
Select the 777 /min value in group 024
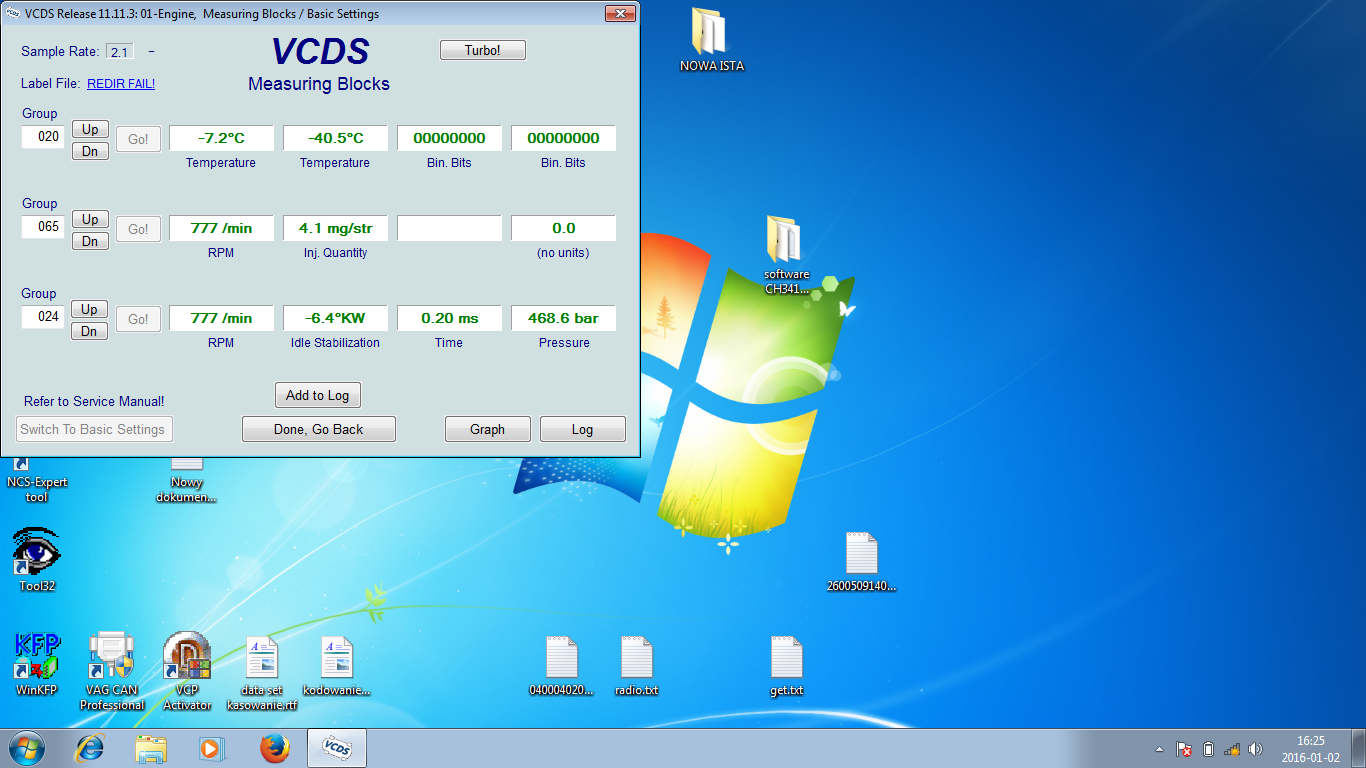[221, 318]
